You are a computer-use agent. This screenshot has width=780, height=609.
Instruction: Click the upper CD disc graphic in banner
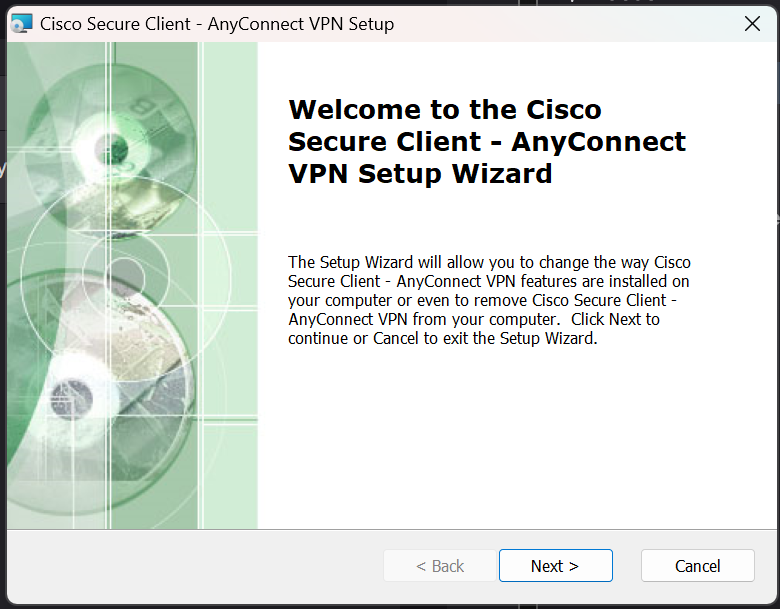[111, 149]
